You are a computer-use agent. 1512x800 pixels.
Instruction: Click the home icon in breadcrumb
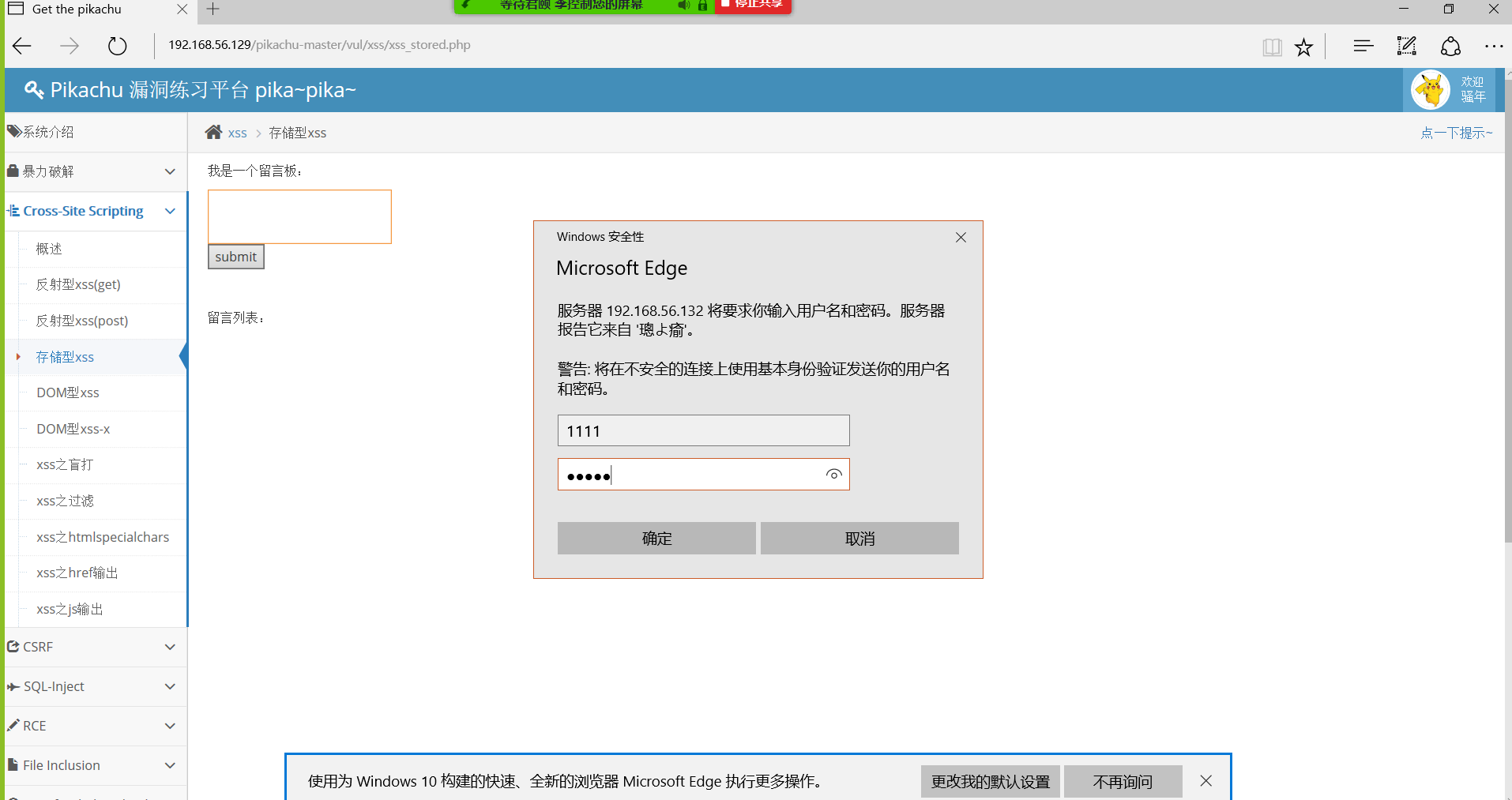213,133
